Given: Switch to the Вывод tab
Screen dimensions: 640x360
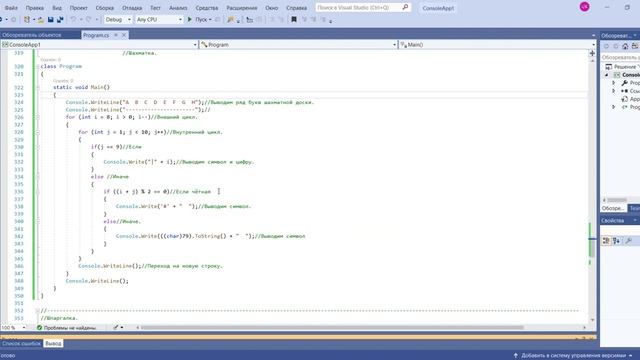Looking at the screenshot, I should coord(53,344).
